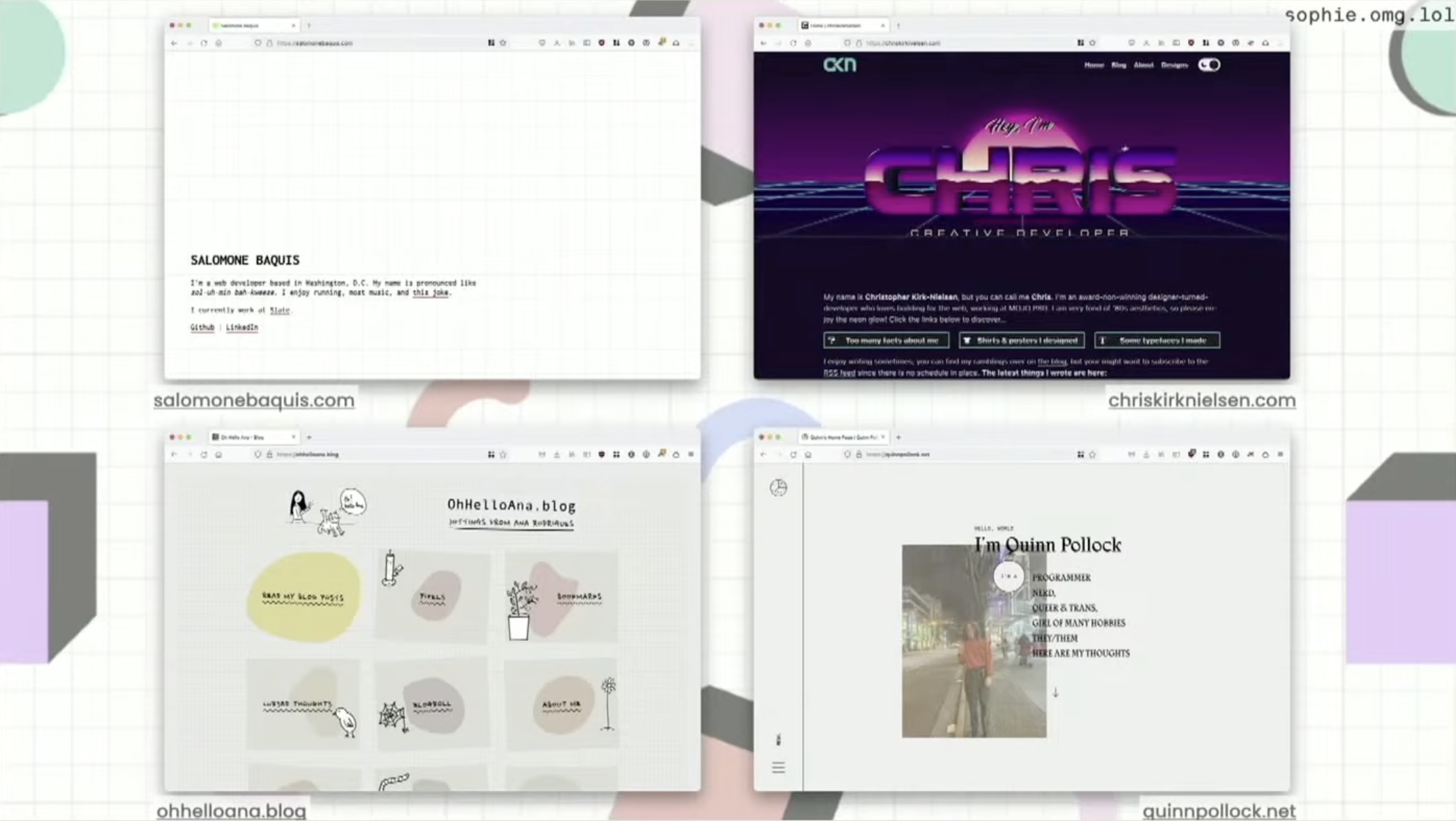The height and width of the screenshot is (821, 1456).
Task: Go back in the OhHelloAna browser window
Action: tap(174, 454)
